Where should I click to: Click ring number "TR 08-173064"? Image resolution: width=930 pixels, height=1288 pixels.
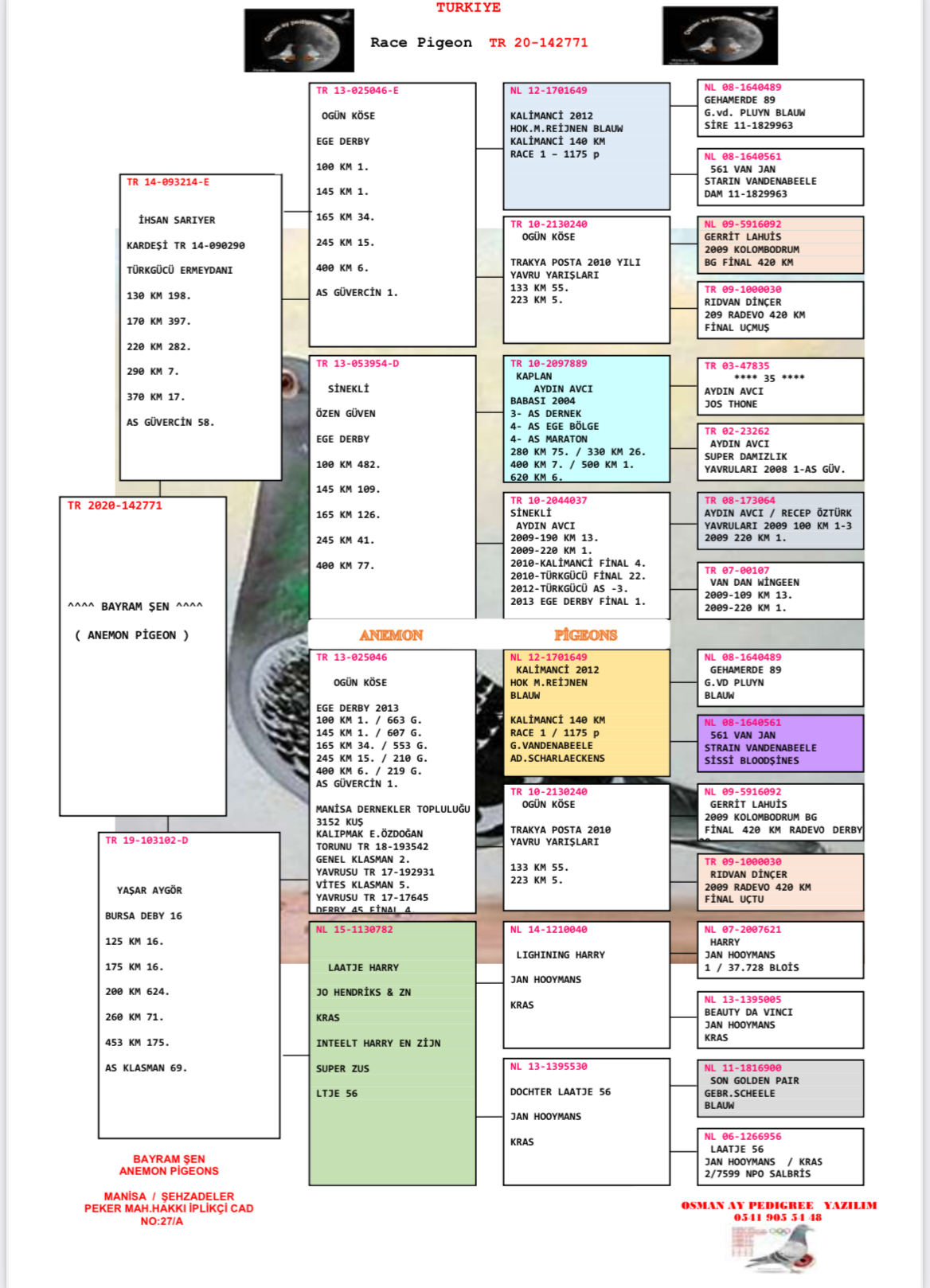740,500
